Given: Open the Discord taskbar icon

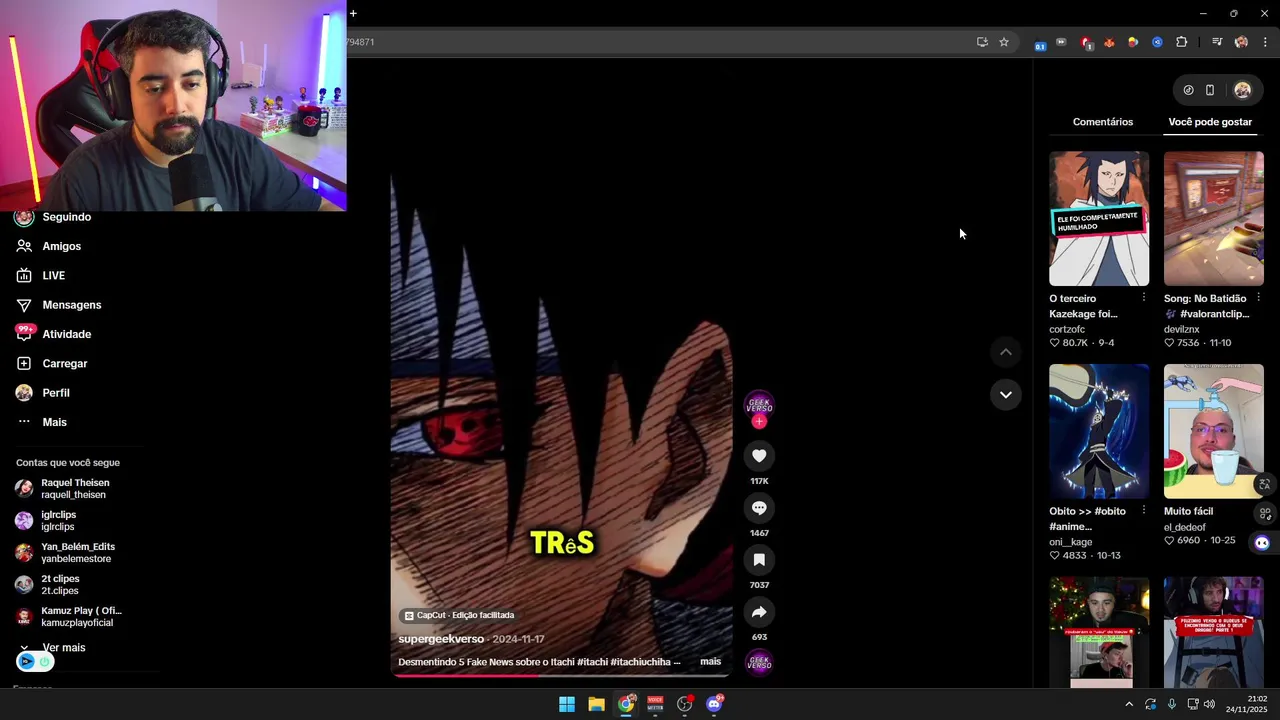Looking at the screenshot, I should click(714, 704).
